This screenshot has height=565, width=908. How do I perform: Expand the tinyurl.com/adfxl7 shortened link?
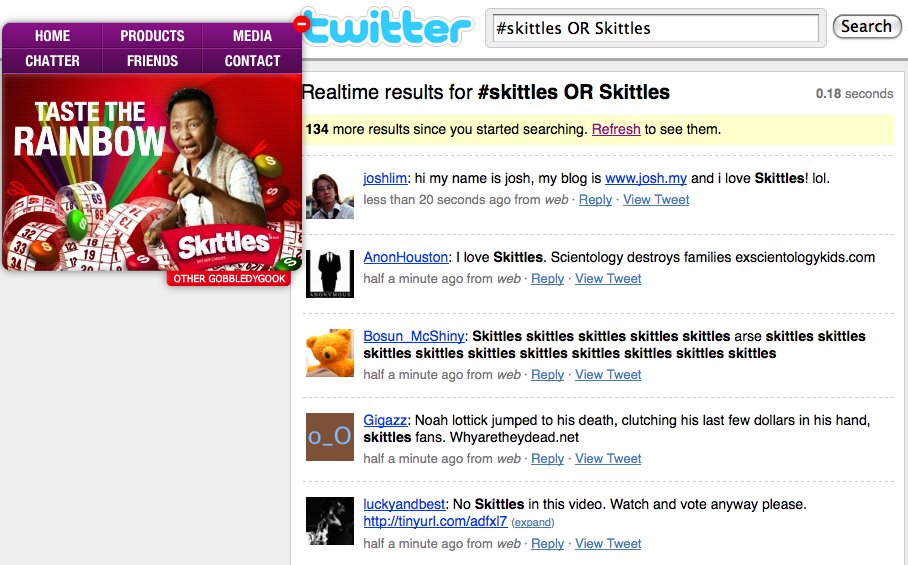point(532,522)
